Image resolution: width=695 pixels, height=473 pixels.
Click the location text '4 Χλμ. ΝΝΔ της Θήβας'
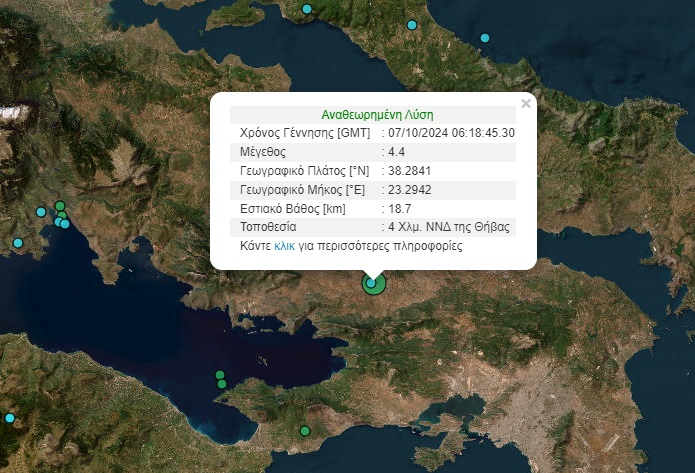tap(449, 227)
